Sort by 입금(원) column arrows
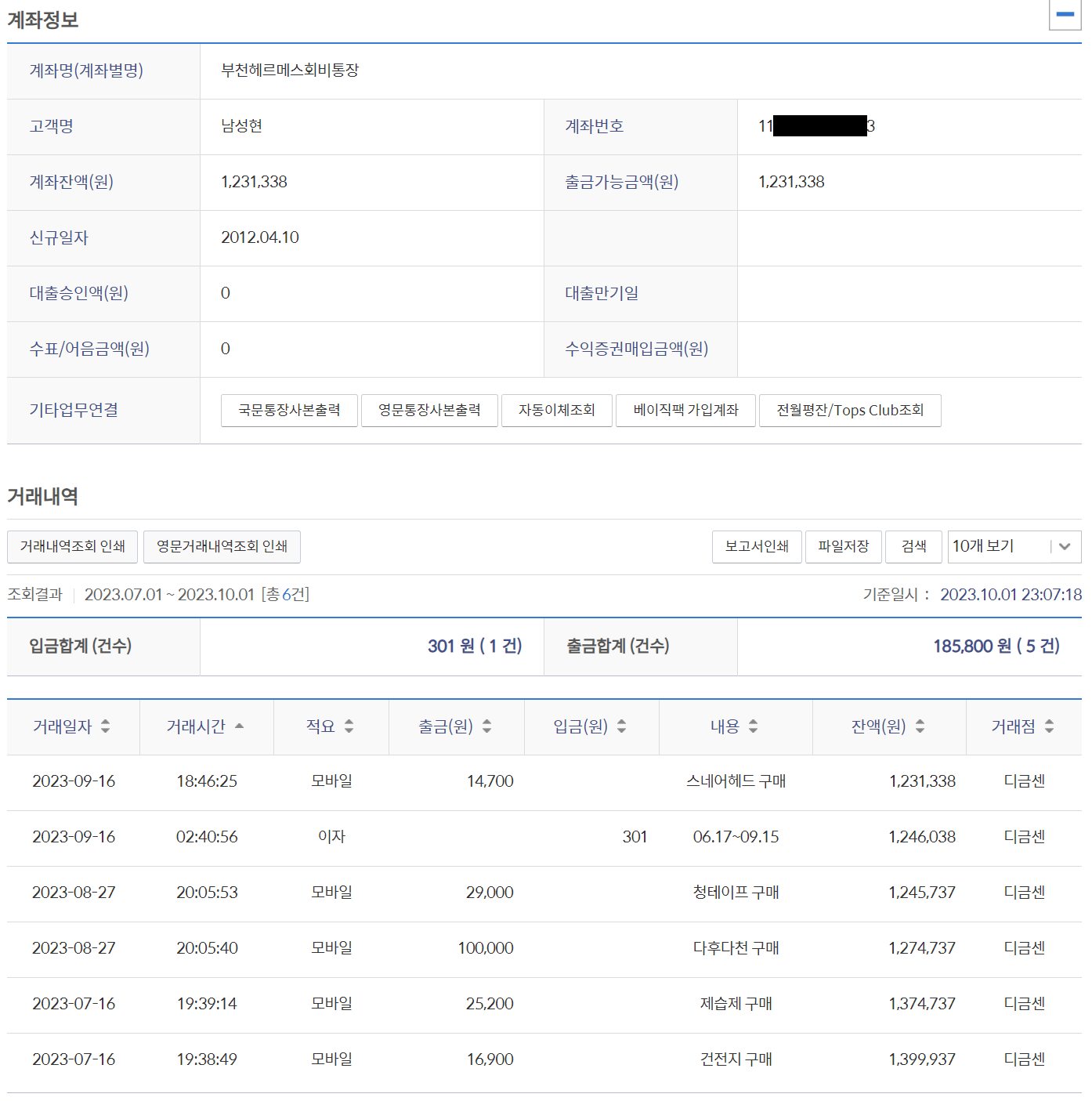This screenshot has width=1092, height=1101. click(x=621, y=726)
